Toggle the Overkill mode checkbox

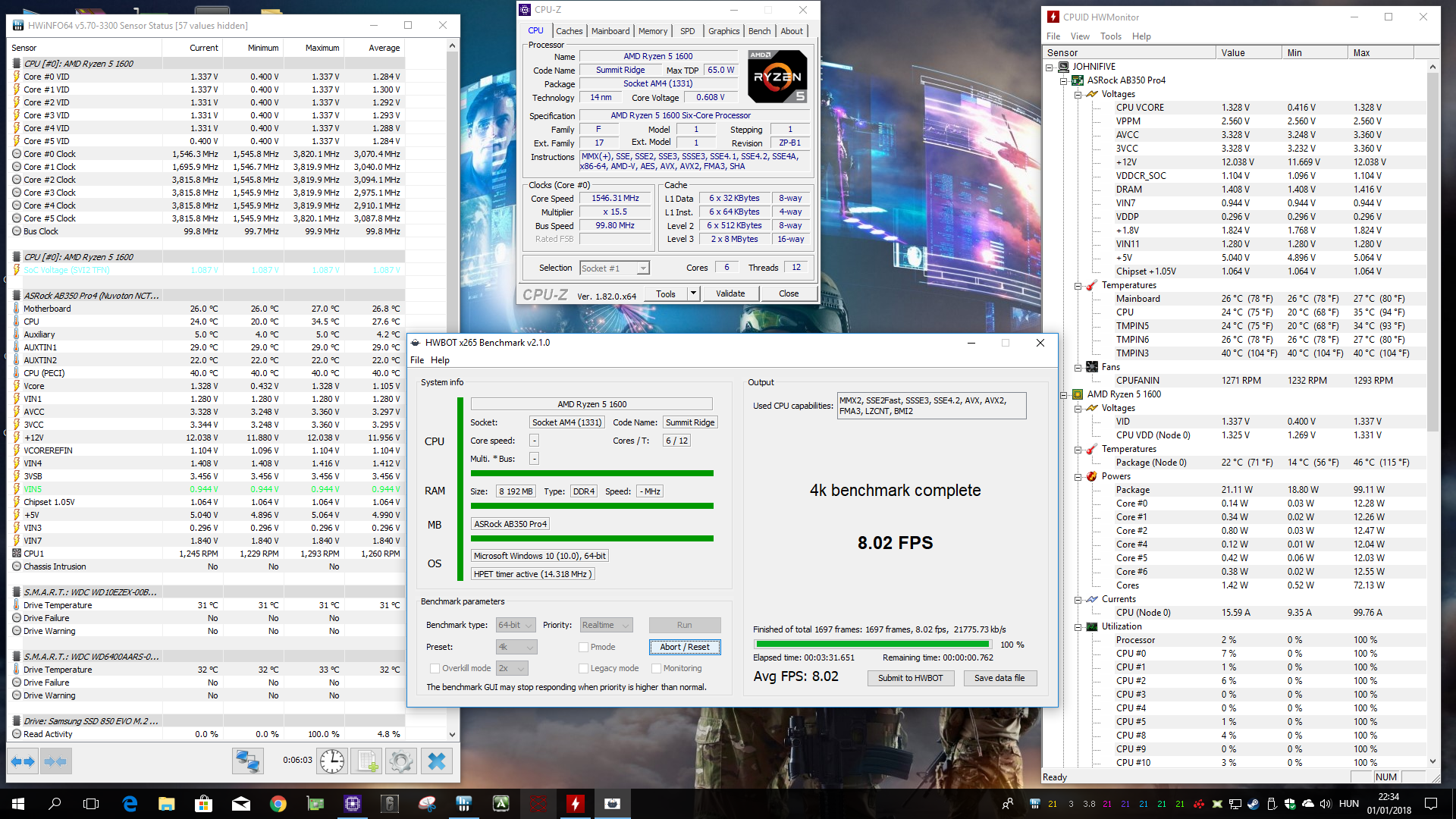pos(435,668)
